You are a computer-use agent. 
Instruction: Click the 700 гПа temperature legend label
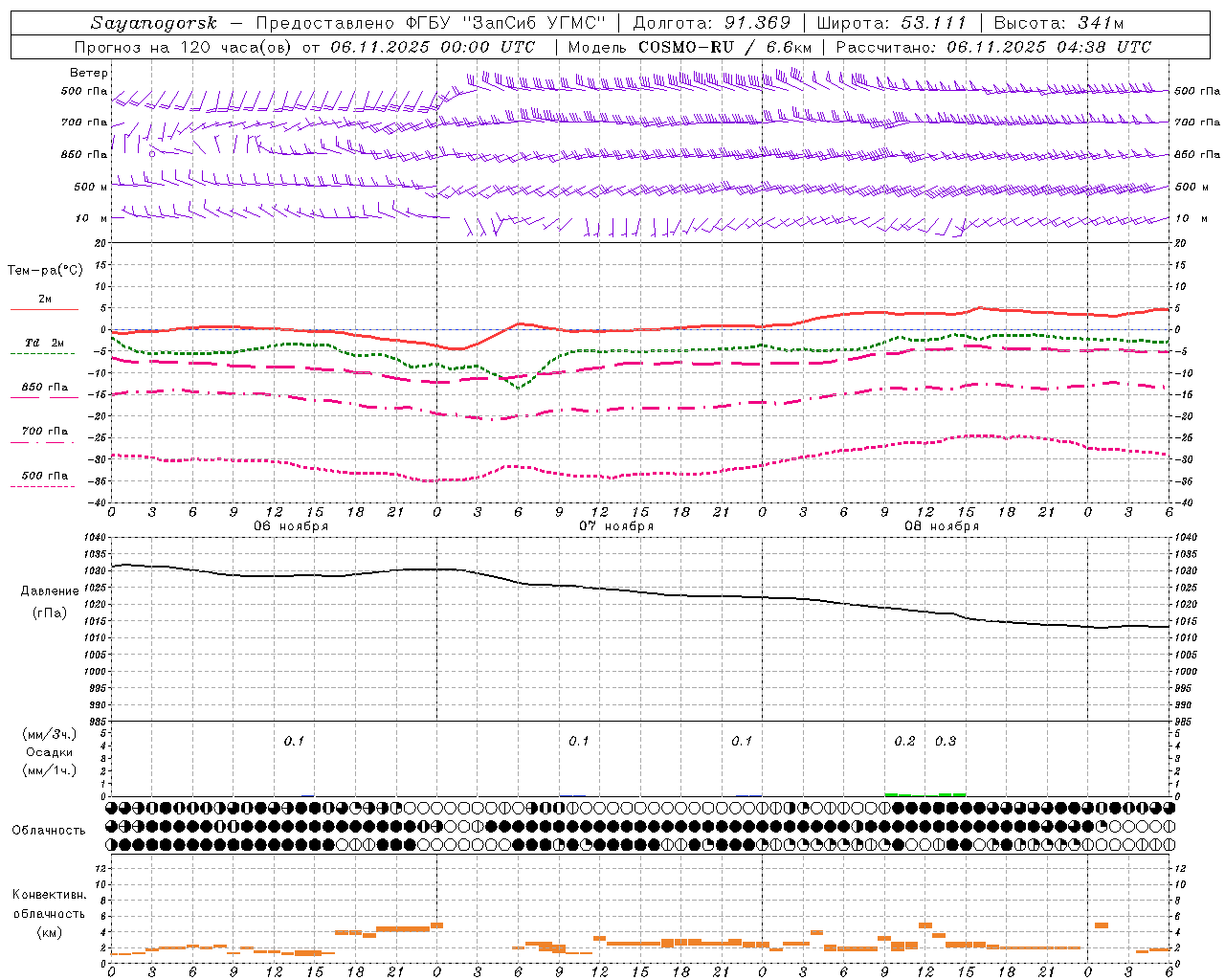pyautogui.click(x=45, y=432)
